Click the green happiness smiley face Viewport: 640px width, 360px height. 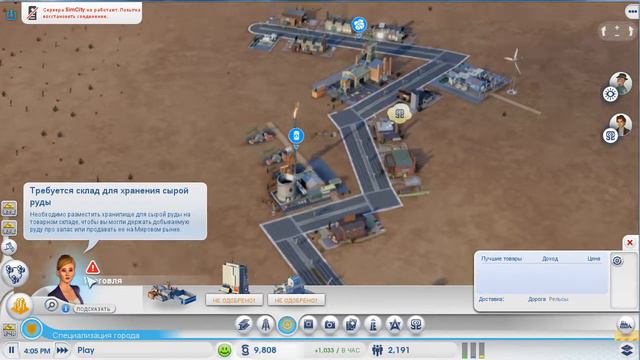[224, 350]
